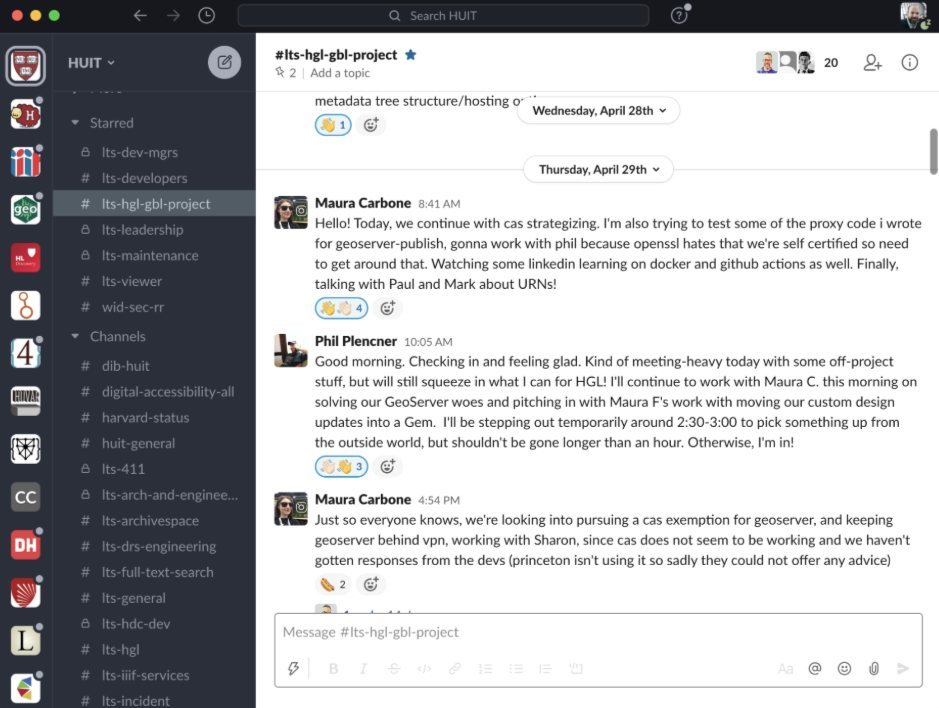Toggle the wave reaction with count 3
The image size is (939, 708).
click(x=341, y=466)
